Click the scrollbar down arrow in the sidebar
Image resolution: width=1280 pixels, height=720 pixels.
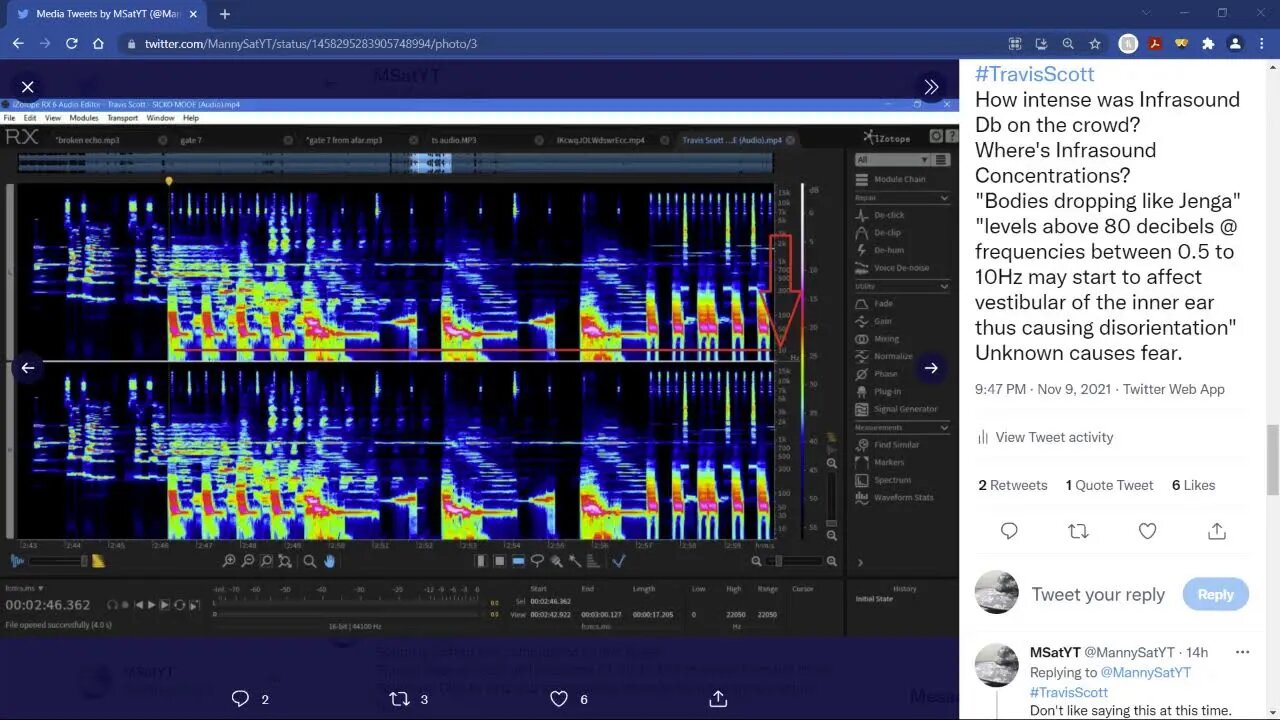click(x=1272, y=712)
